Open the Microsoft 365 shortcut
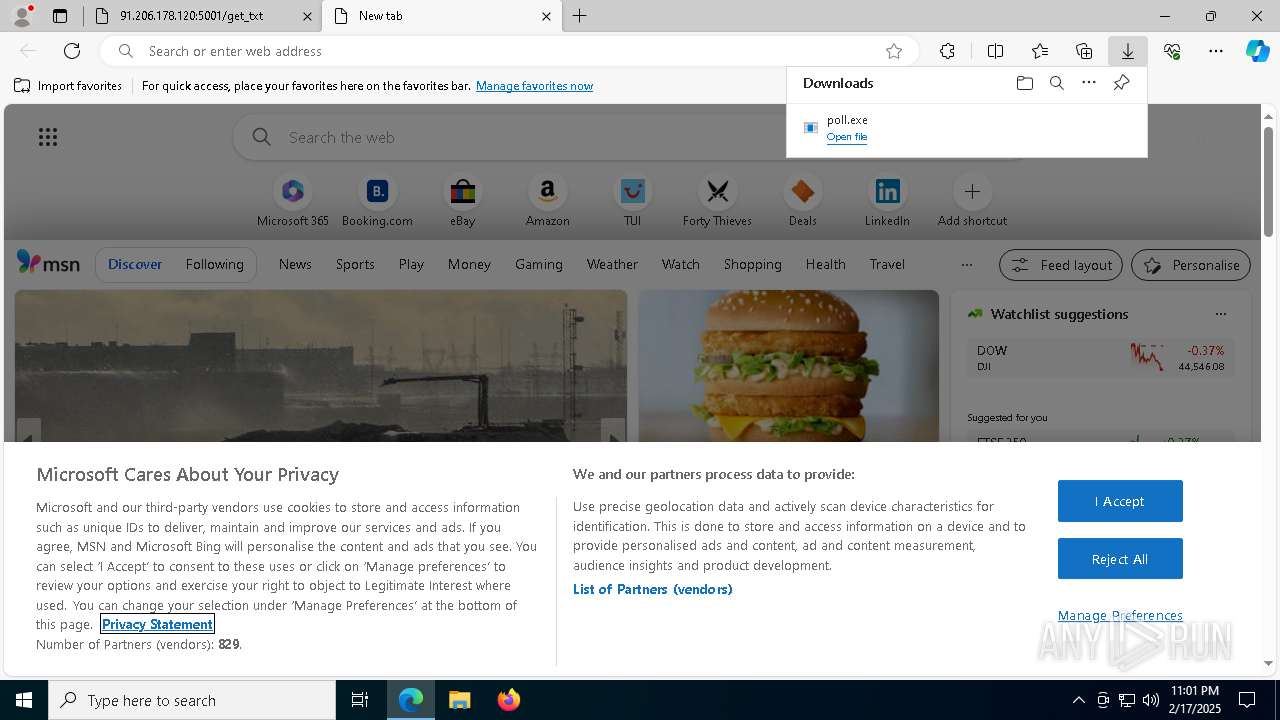Viewport: 1280px width, 720px height. coord(293,201)
